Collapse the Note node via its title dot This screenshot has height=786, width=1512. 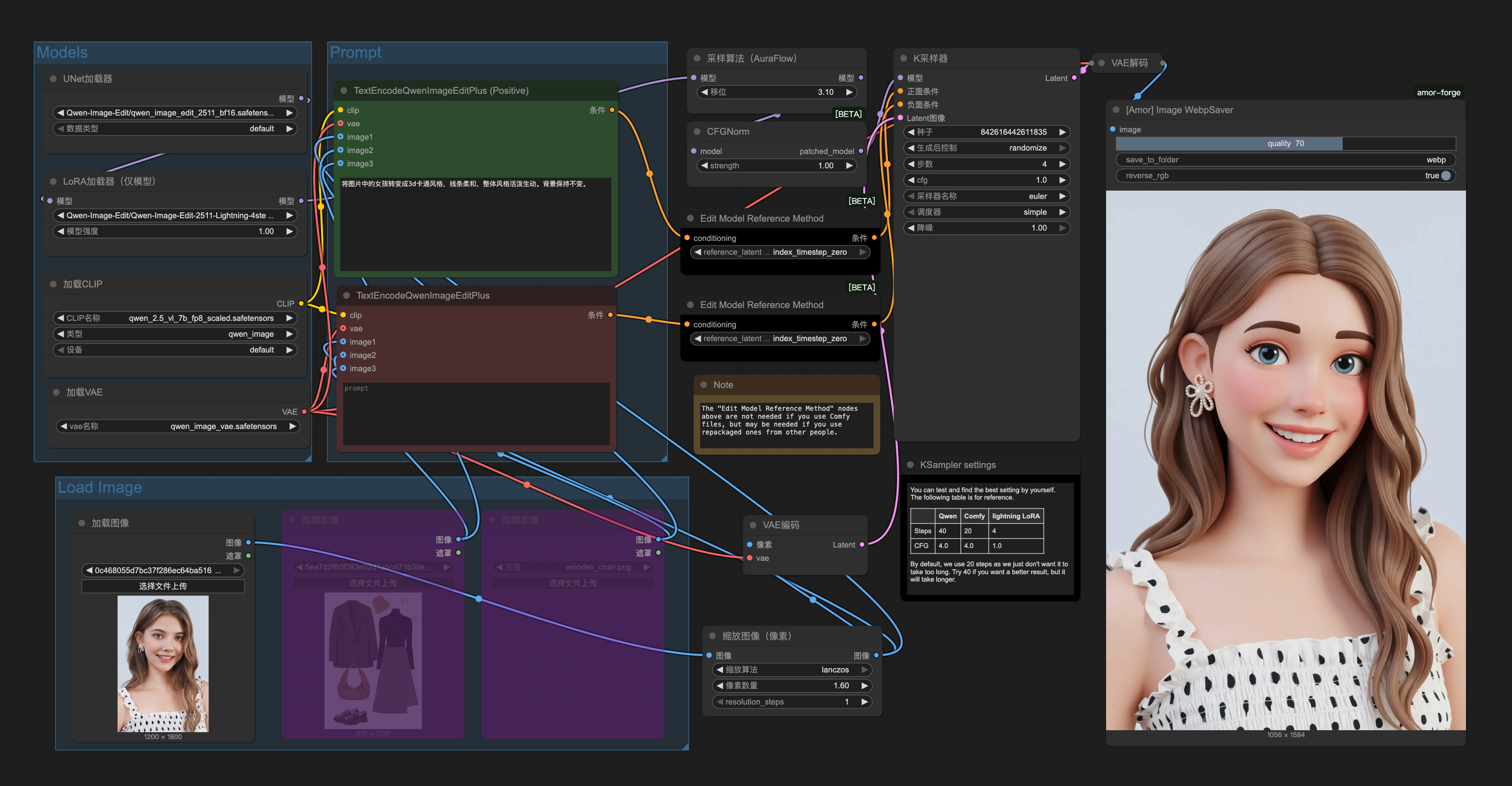click(x=703, y=385)
